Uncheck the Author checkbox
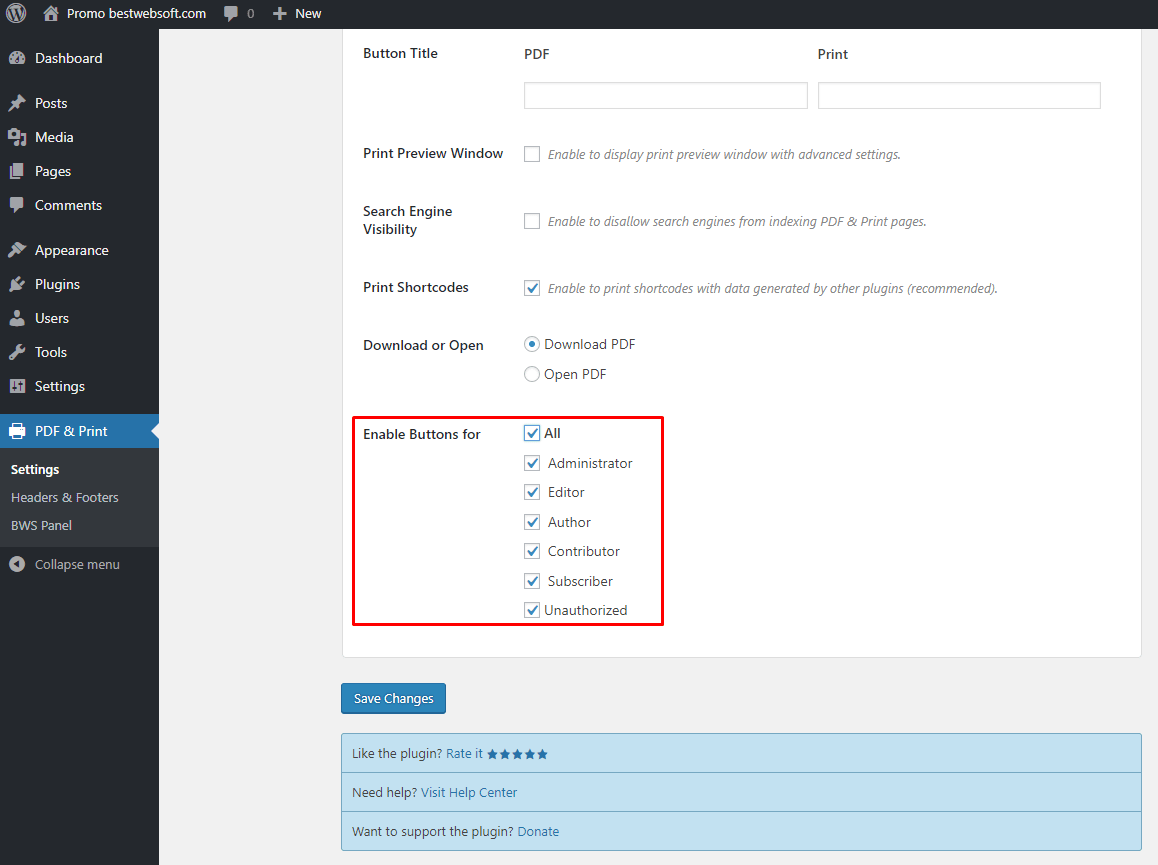 pos(532,522)
